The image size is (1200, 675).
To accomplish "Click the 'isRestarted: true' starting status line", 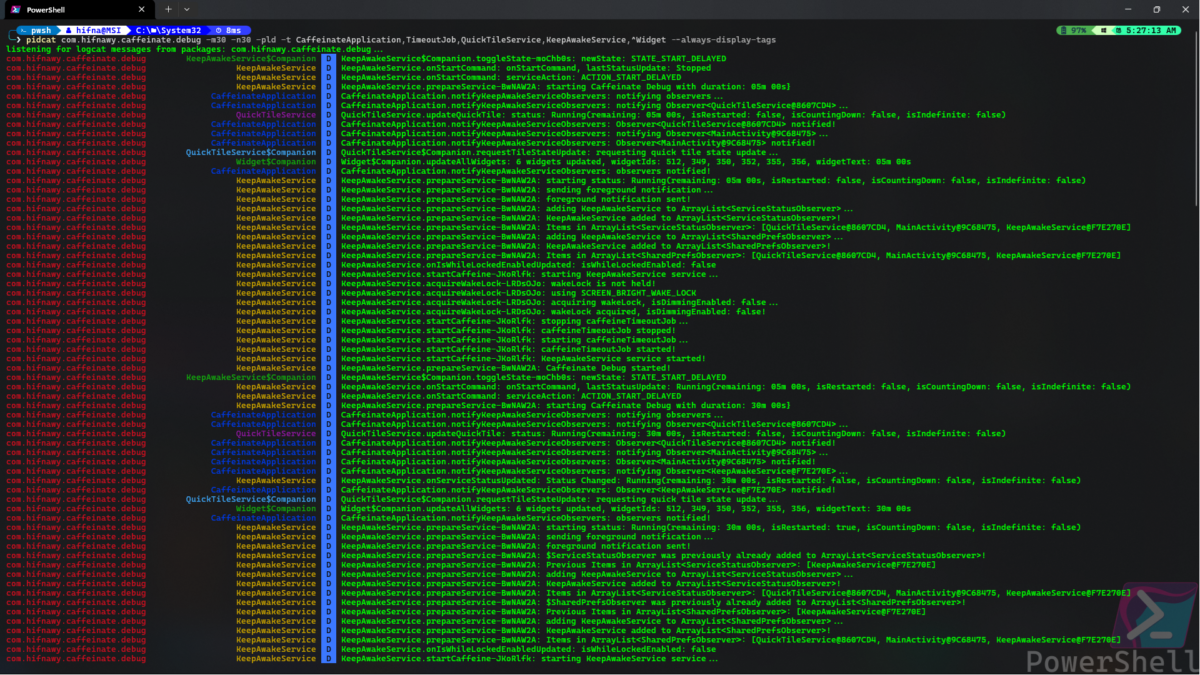I will (x=713, y=527).
